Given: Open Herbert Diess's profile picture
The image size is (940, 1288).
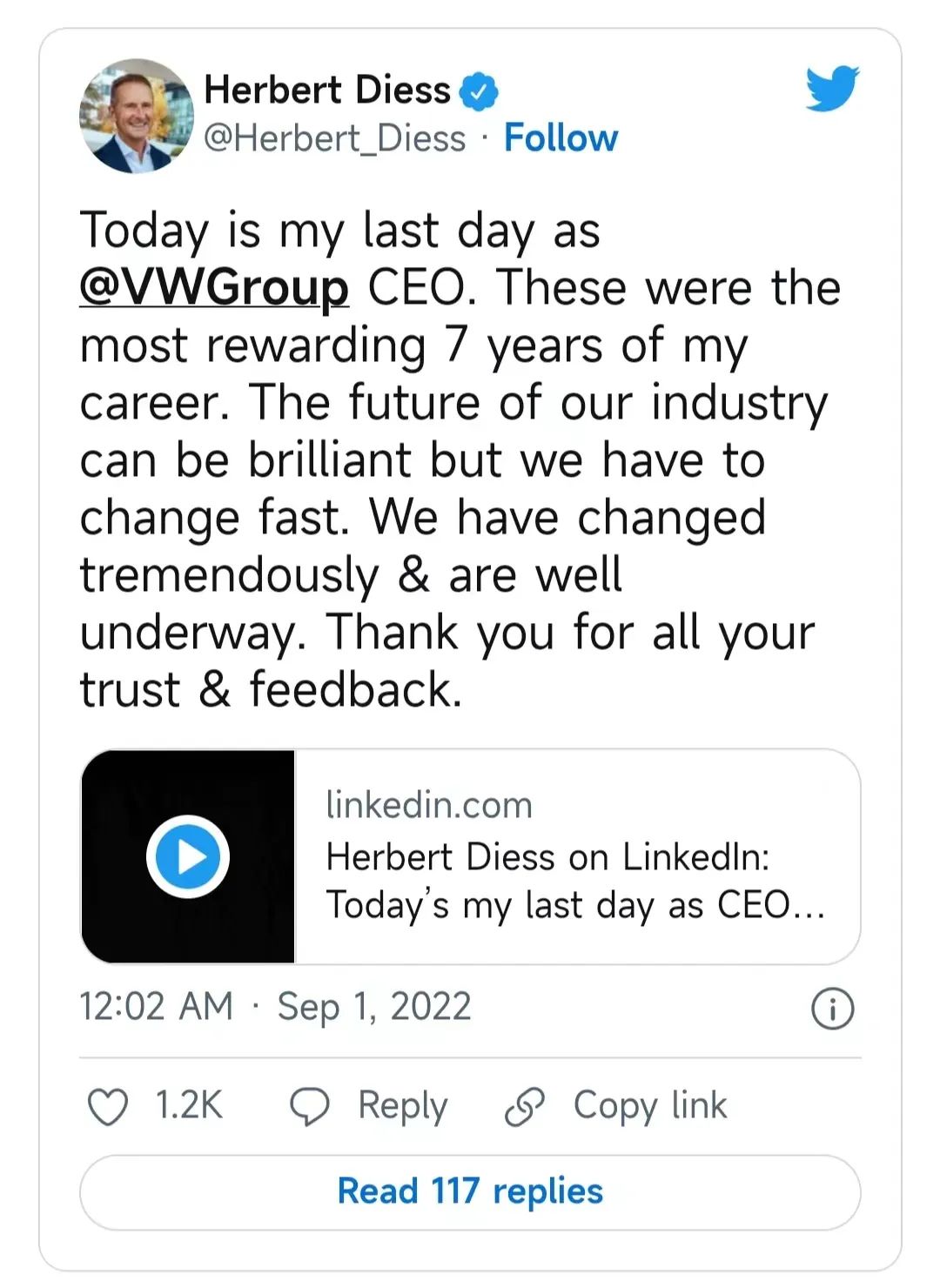Looking at the screenshot, I should tap(136, 116).
